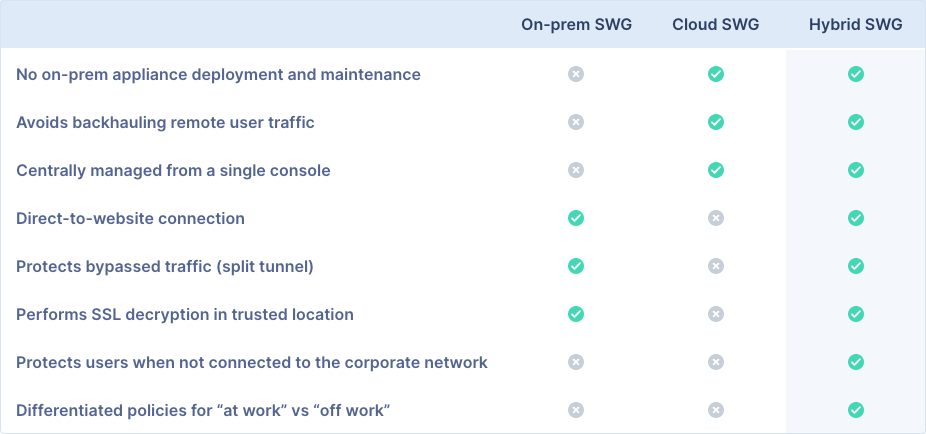Click the On-prem SWG column header
The width and height of the screenshot is (926, 434).
[x=576, y=25]
